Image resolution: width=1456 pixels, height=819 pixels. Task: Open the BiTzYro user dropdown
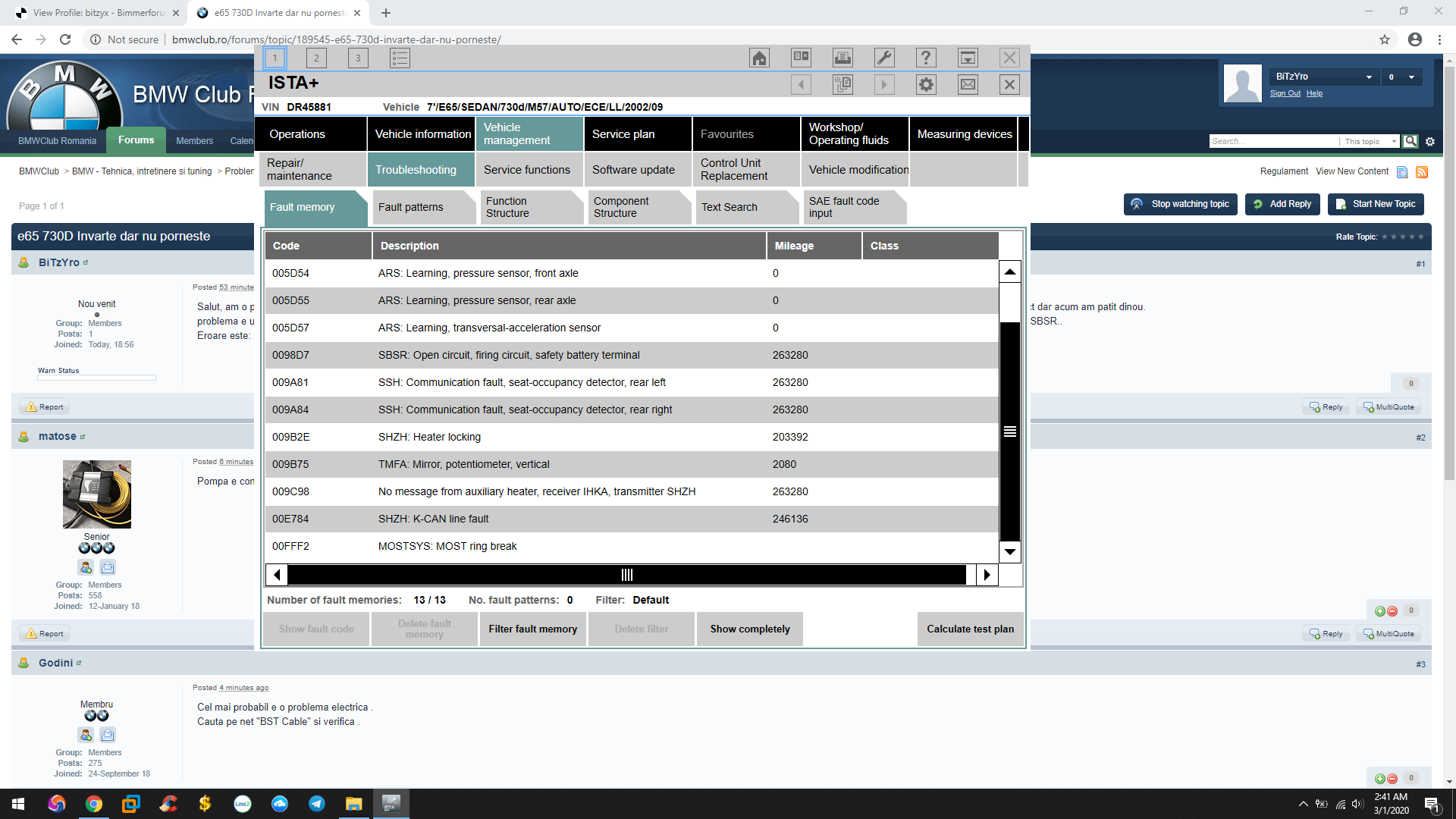tap(1324, 77)
